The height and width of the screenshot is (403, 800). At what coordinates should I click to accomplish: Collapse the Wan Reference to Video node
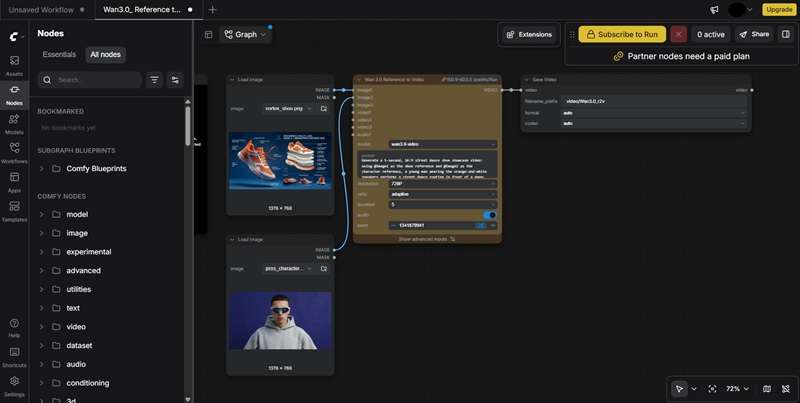pyautogui.click(x=359, y=80)
